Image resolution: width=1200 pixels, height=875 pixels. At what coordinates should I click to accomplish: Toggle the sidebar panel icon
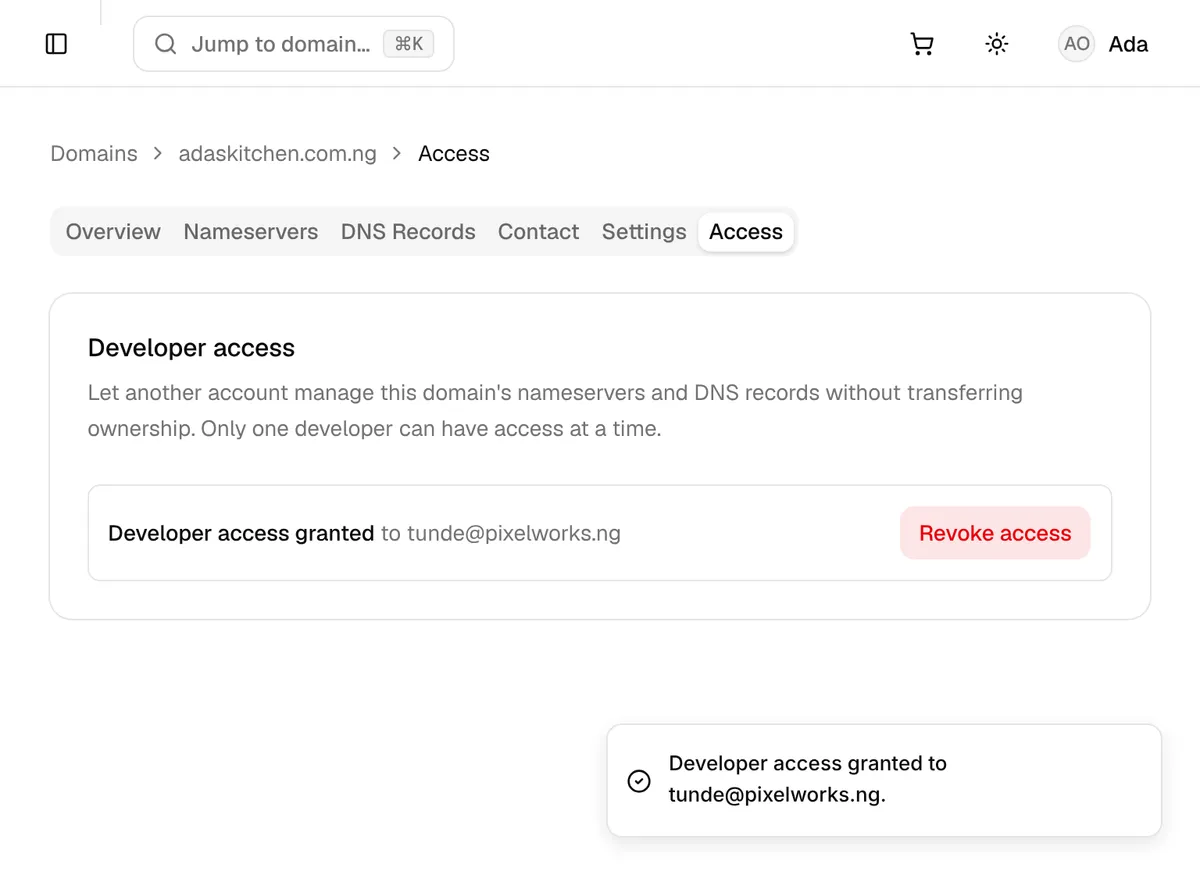pos(57,44)
